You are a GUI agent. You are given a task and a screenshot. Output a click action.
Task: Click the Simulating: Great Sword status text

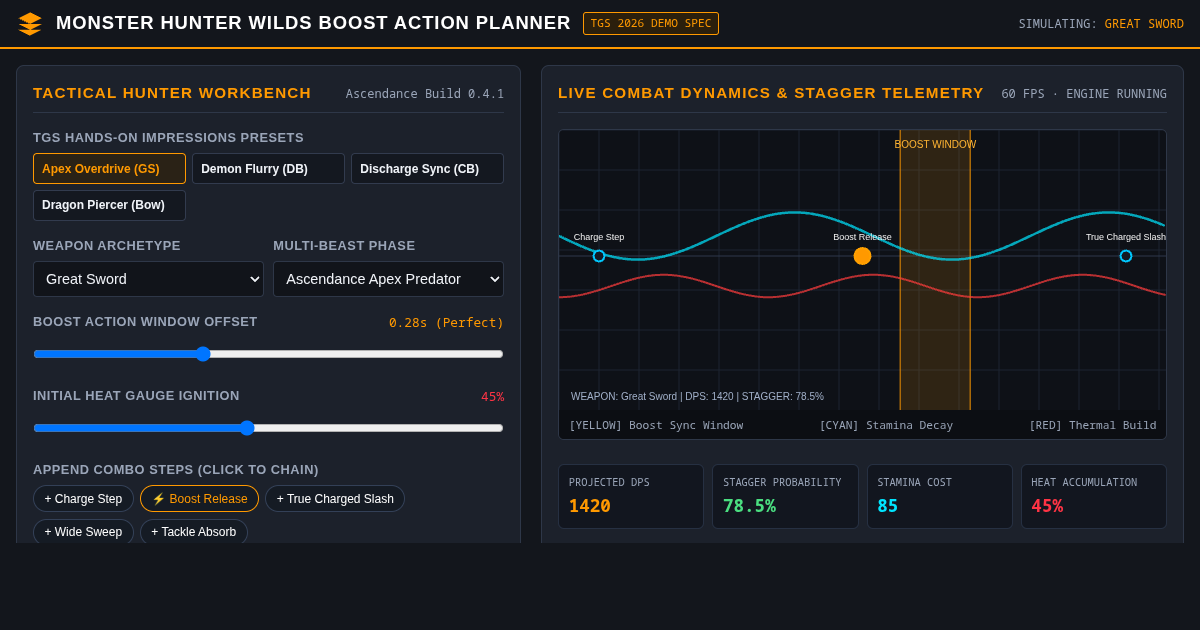1101,24
